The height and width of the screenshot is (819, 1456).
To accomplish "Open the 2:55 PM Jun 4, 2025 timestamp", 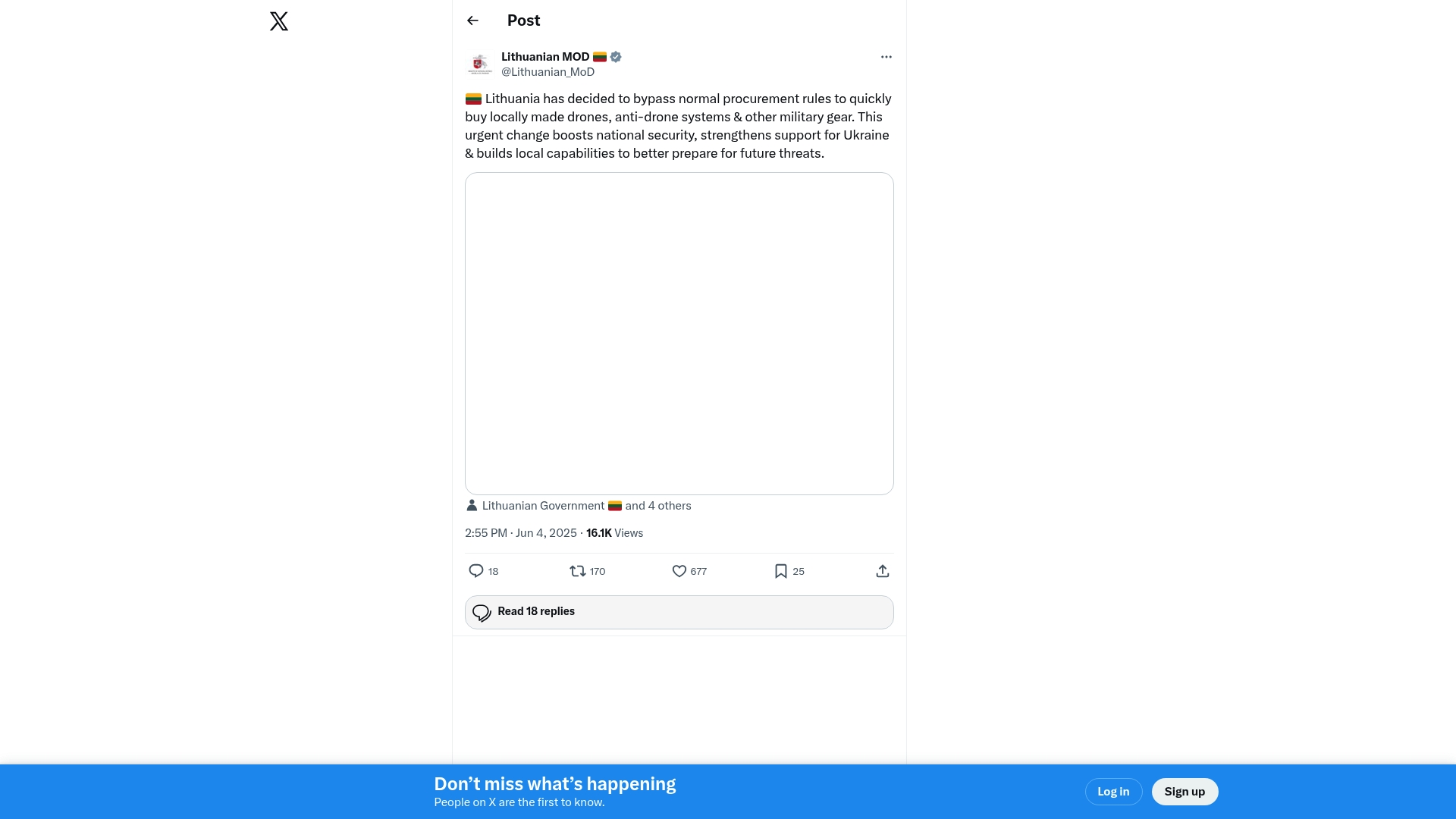I will point(521,533).
